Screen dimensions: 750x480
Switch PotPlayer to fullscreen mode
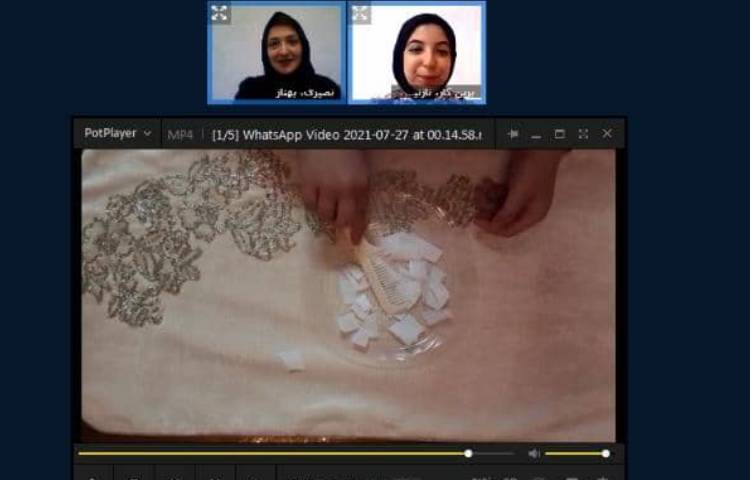coord(583,134)
